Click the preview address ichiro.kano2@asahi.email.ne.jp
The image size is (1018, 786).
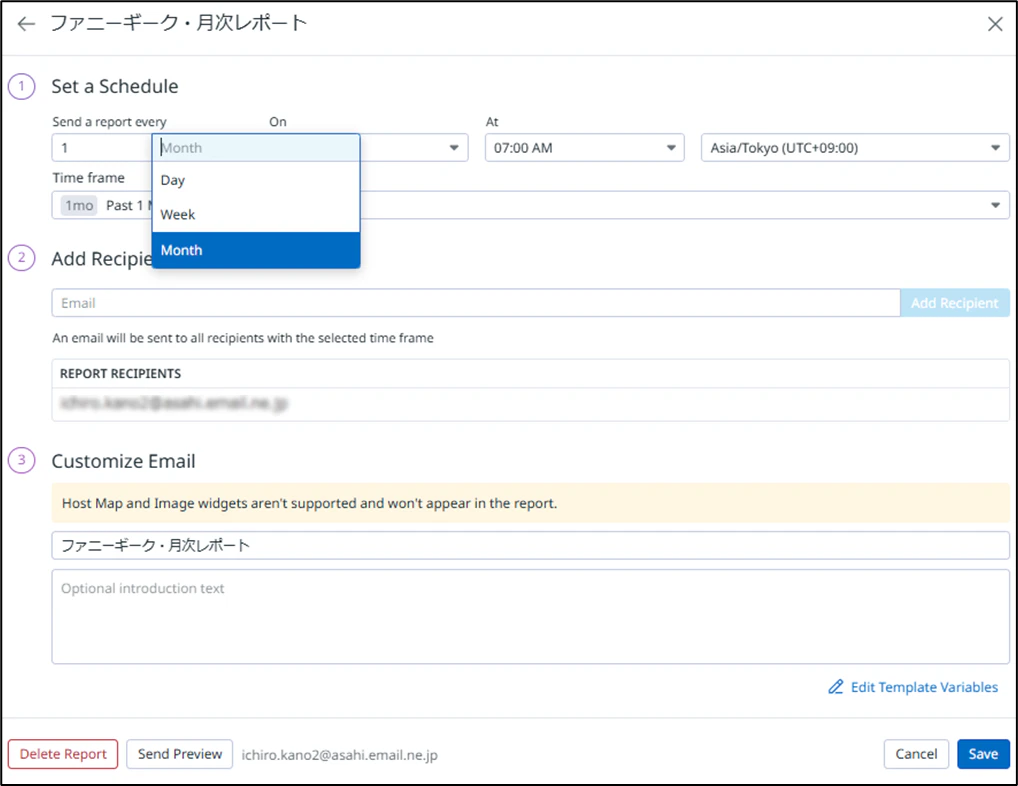(340, 755)
